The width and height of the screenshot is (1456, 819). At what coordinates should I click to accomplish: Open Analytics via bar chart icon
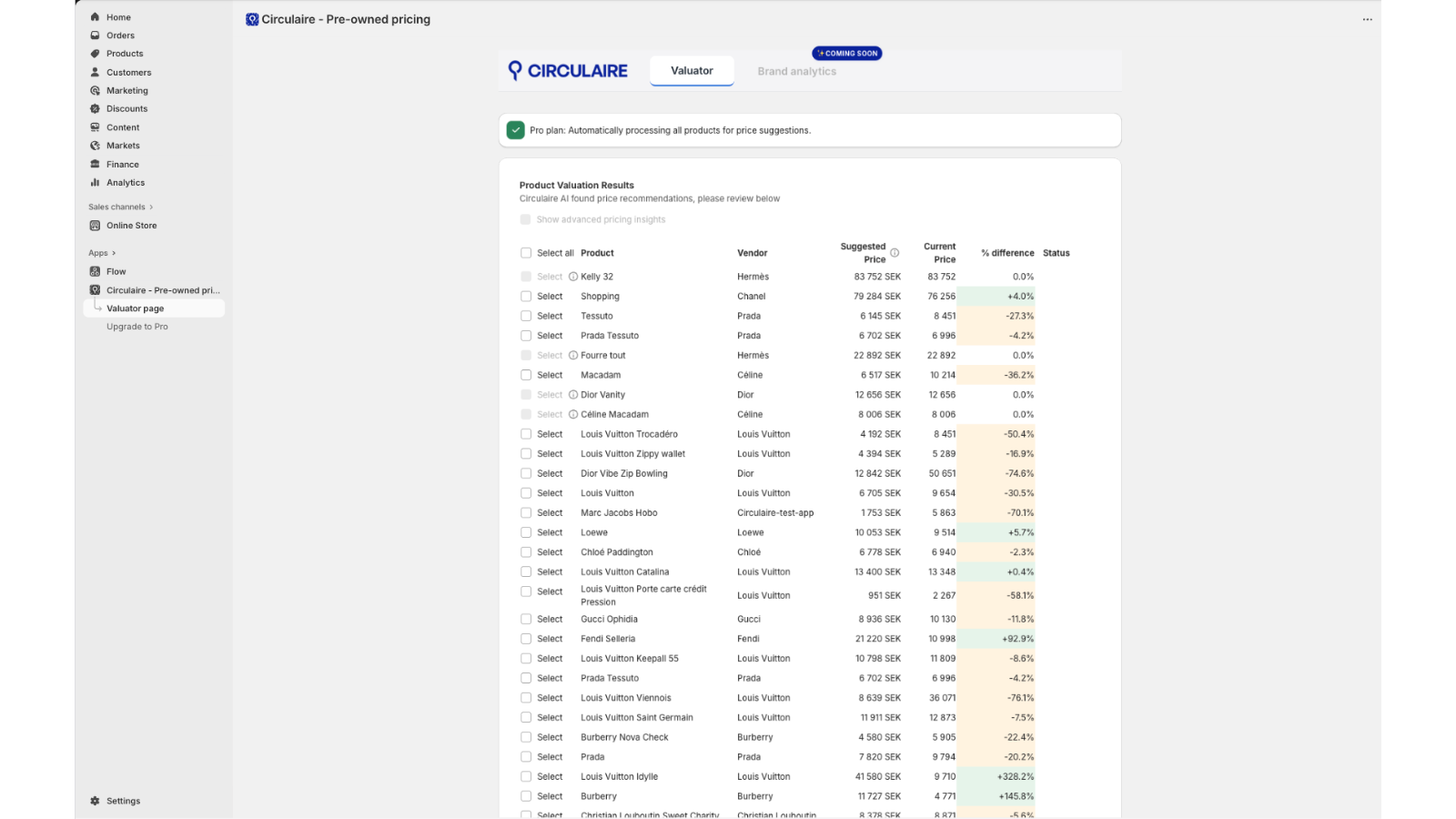(x=95, y=183)
